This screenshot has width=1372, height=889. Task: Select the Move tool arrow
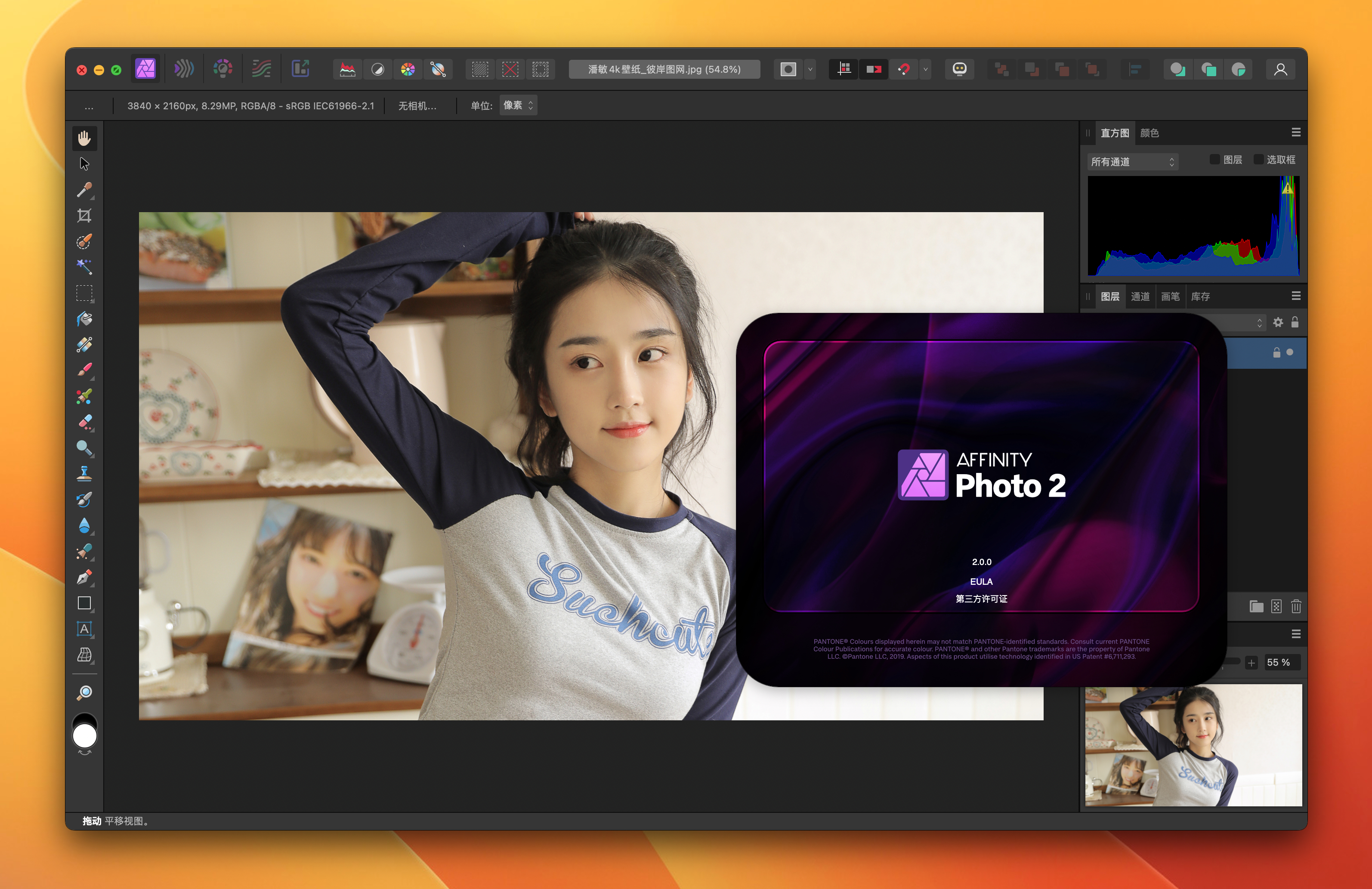point(84,164)
